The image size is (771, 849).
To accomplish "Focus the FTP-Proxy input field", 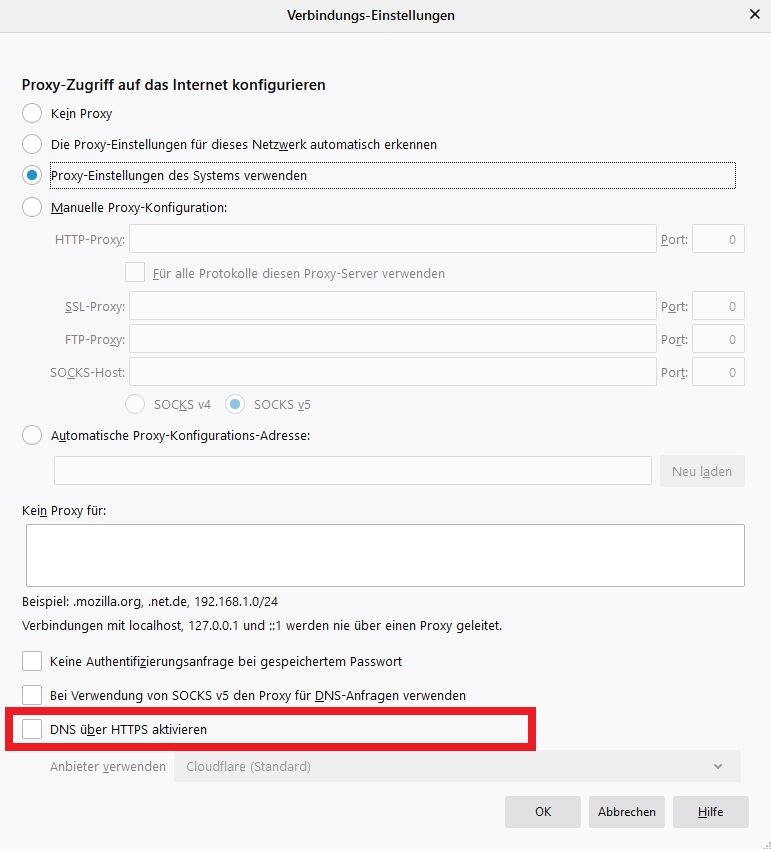I will 392,339.
